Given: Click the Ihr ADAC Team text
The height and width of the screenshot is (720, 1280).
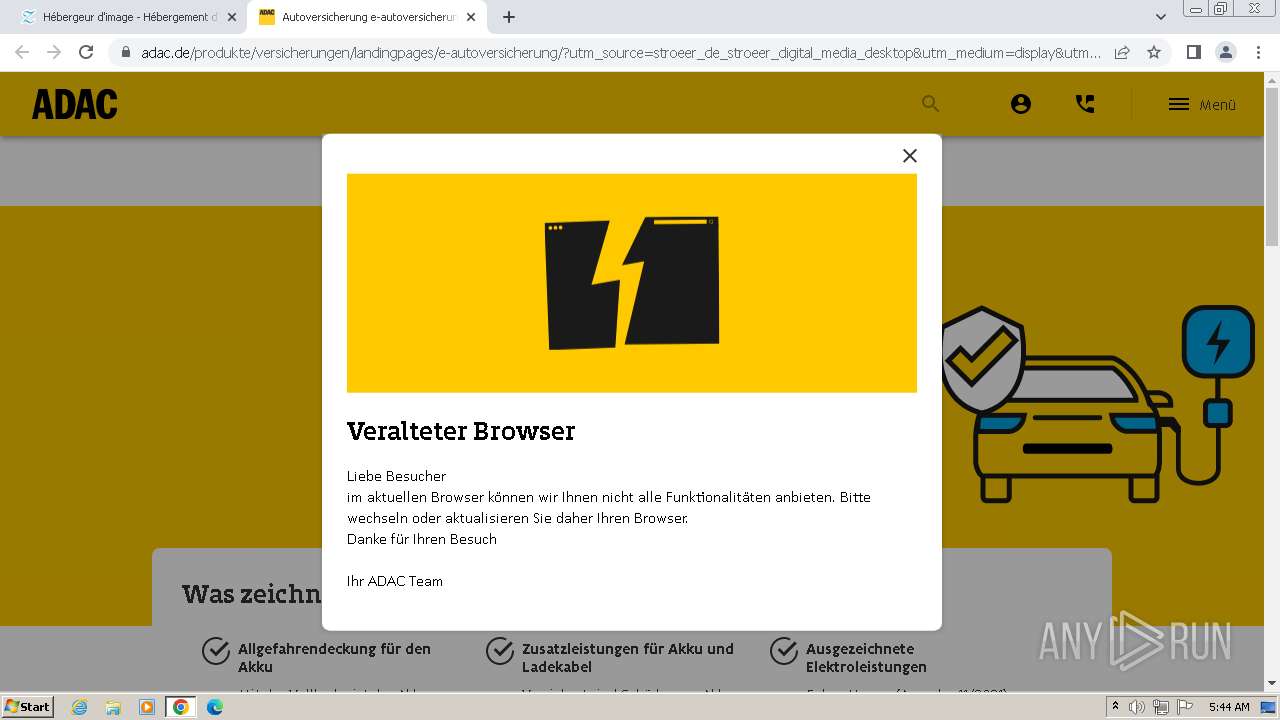Looking at the screenshot, I should pyautogui.click(x=395, y=581).
